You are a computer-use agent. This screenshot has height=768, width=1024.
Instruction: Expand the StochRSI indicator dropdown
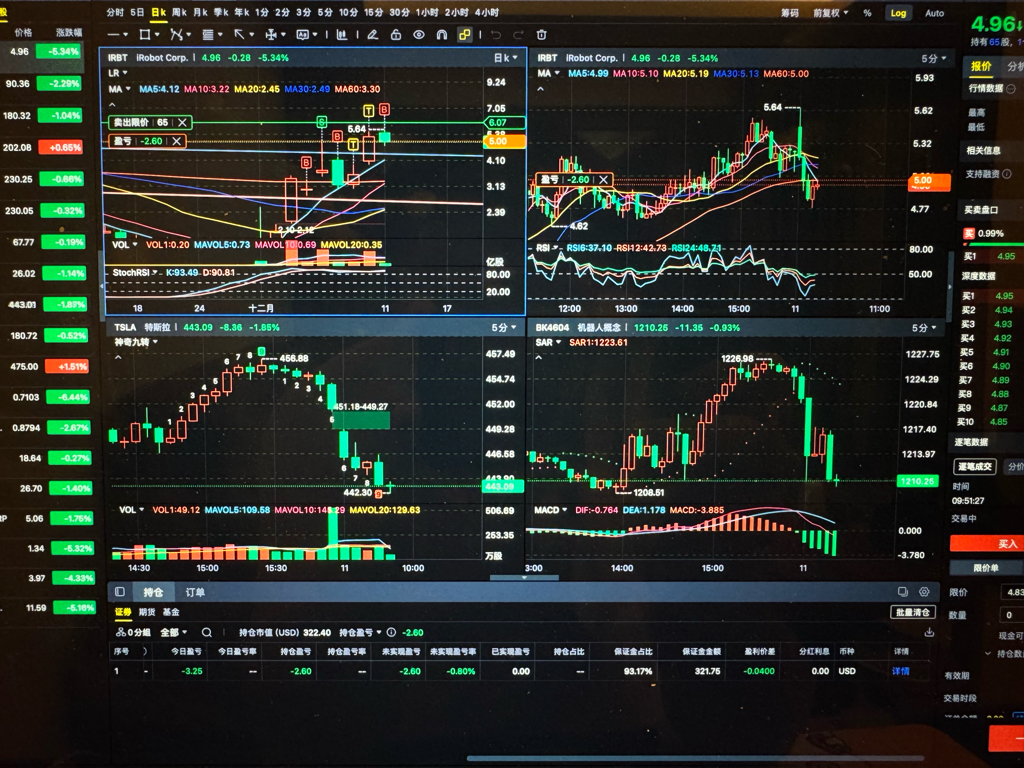point(155,272)
